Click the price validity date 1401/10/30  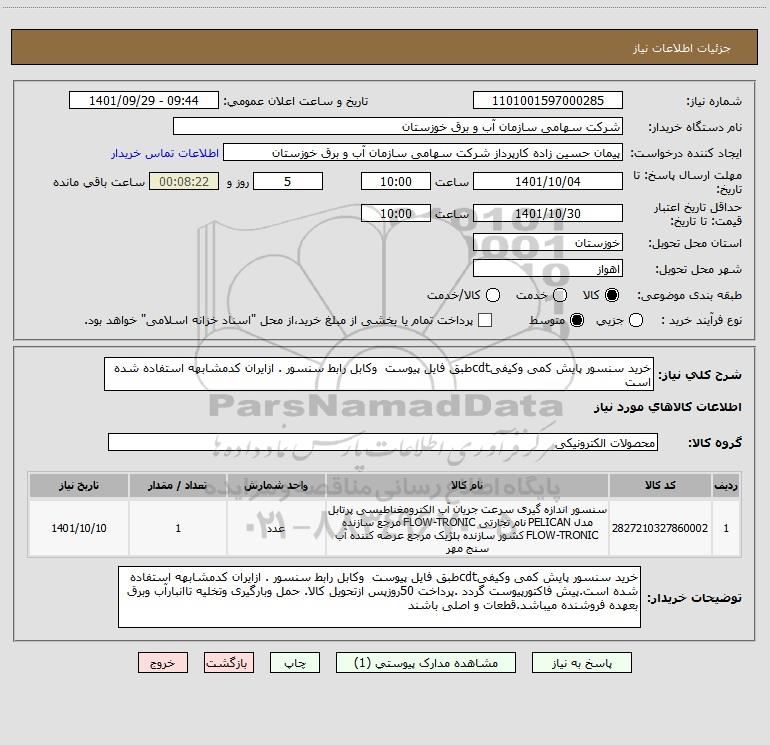click(548, 213)
